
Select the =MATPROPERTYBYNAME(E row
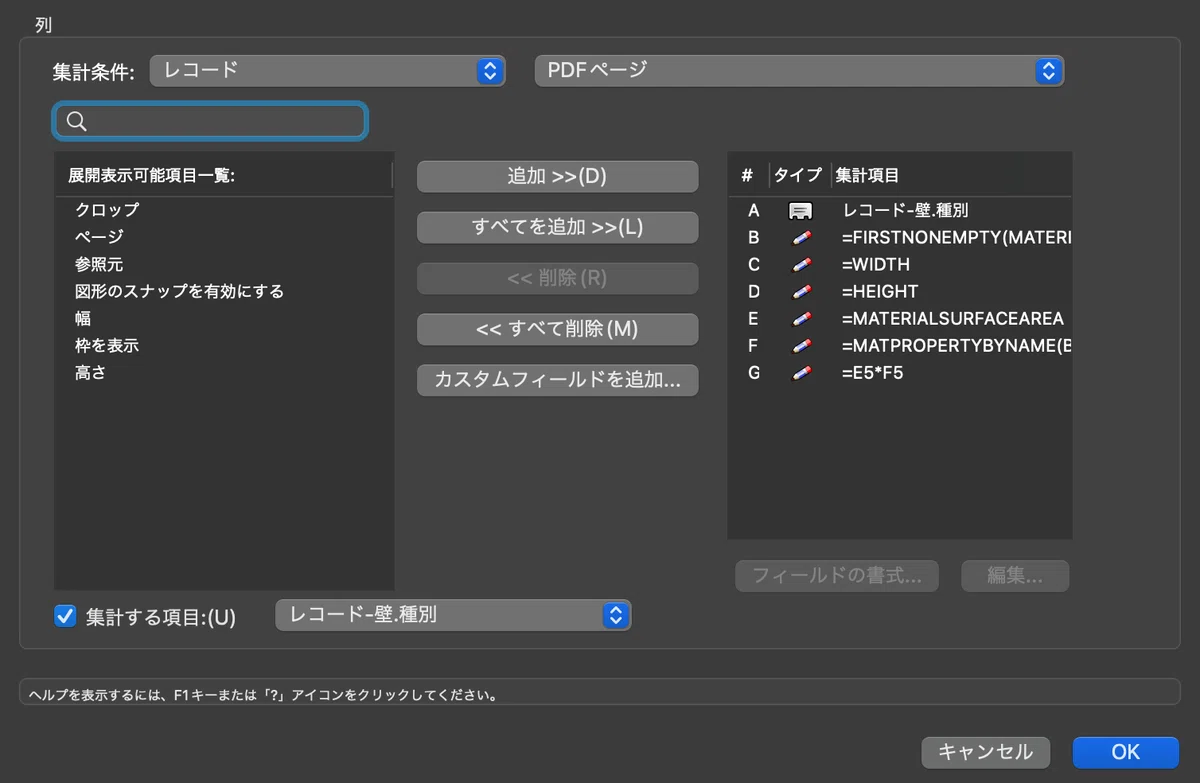(x=900, y=346)
